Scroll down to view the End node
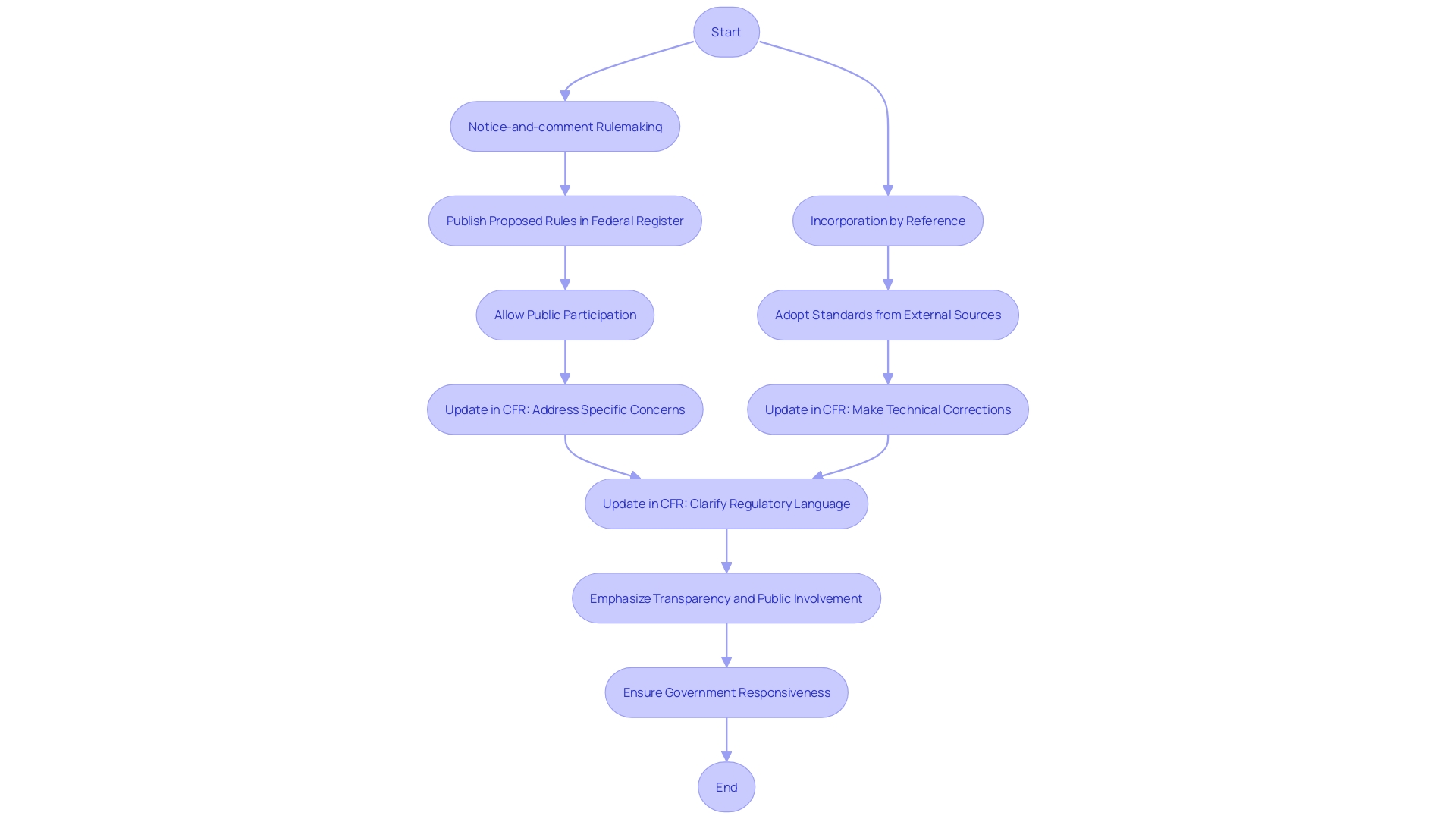Viewport: 1456px width, 819px height. click(x=727, y=786)
